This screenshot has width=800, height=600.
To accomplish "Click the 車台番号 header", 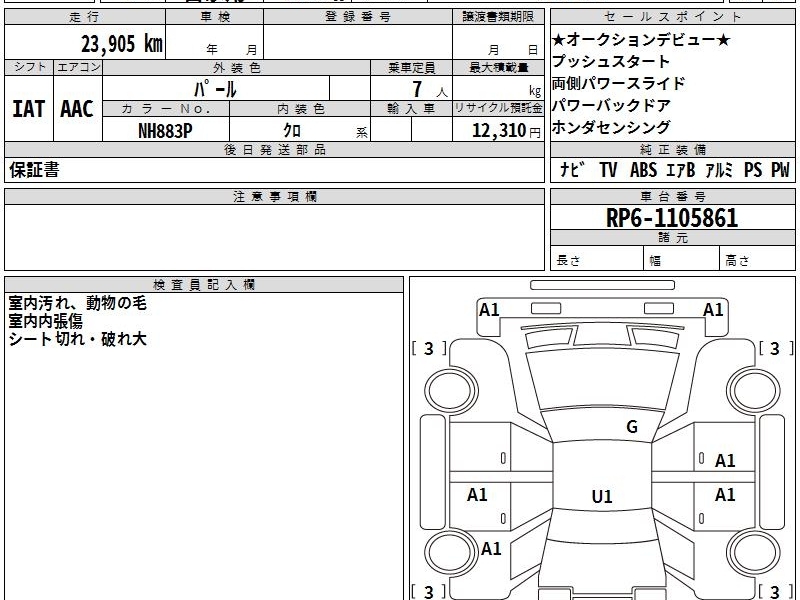I will [672, 196].
